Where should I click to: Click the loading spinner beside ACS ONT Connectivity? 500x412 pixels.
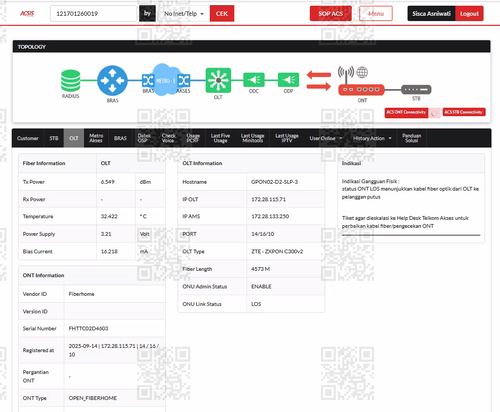(x=434, y=113)
